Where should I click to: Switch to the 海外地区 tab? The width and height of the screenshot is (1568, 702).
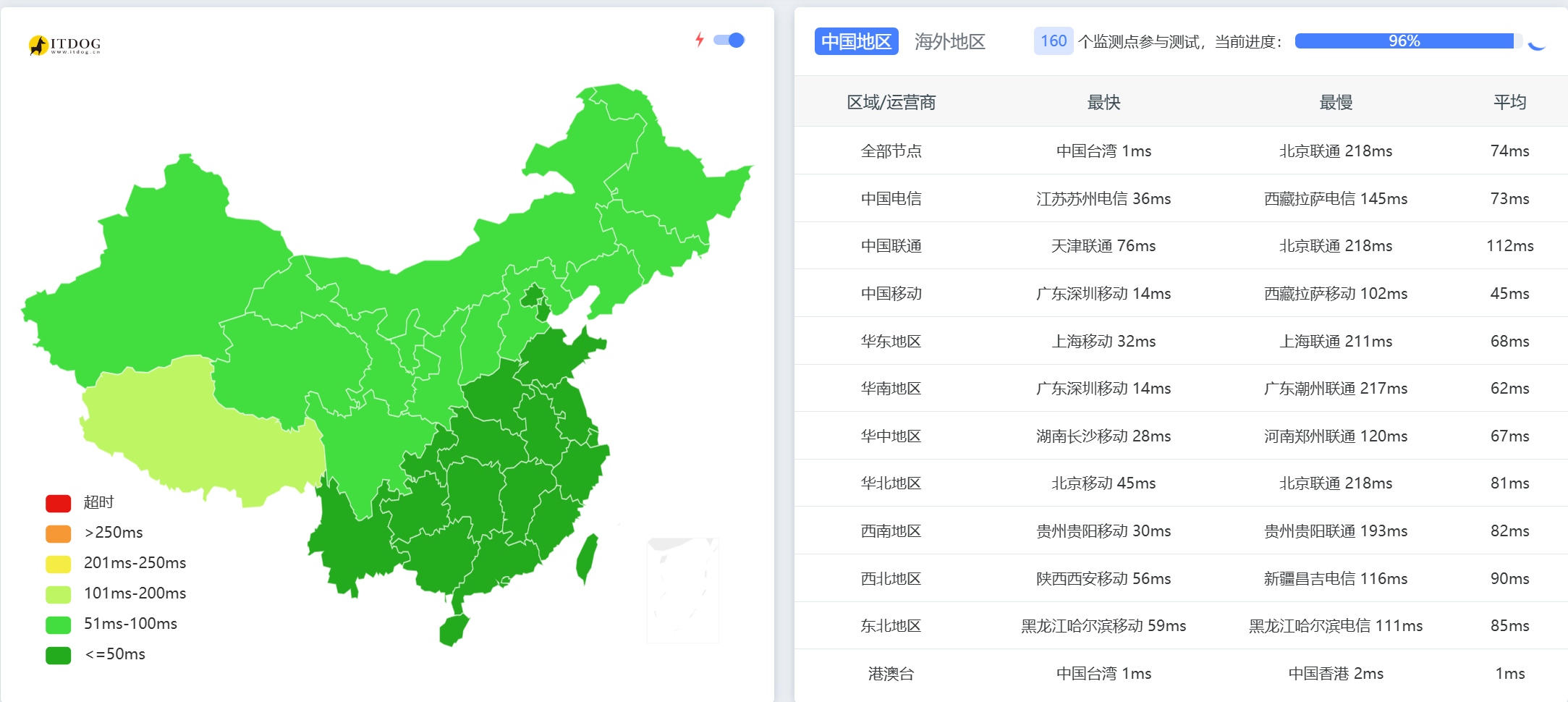point(950,41)
